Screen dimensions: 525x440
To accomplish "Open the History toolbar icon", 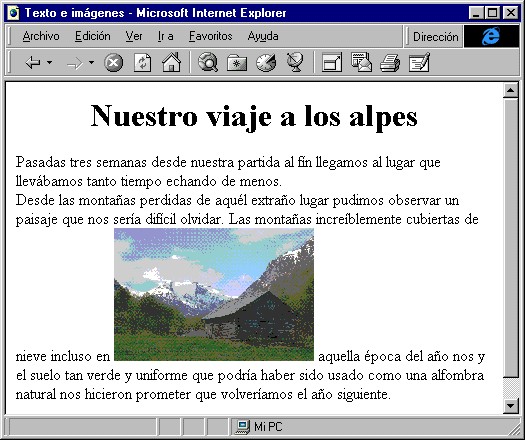I will [266, 63].
